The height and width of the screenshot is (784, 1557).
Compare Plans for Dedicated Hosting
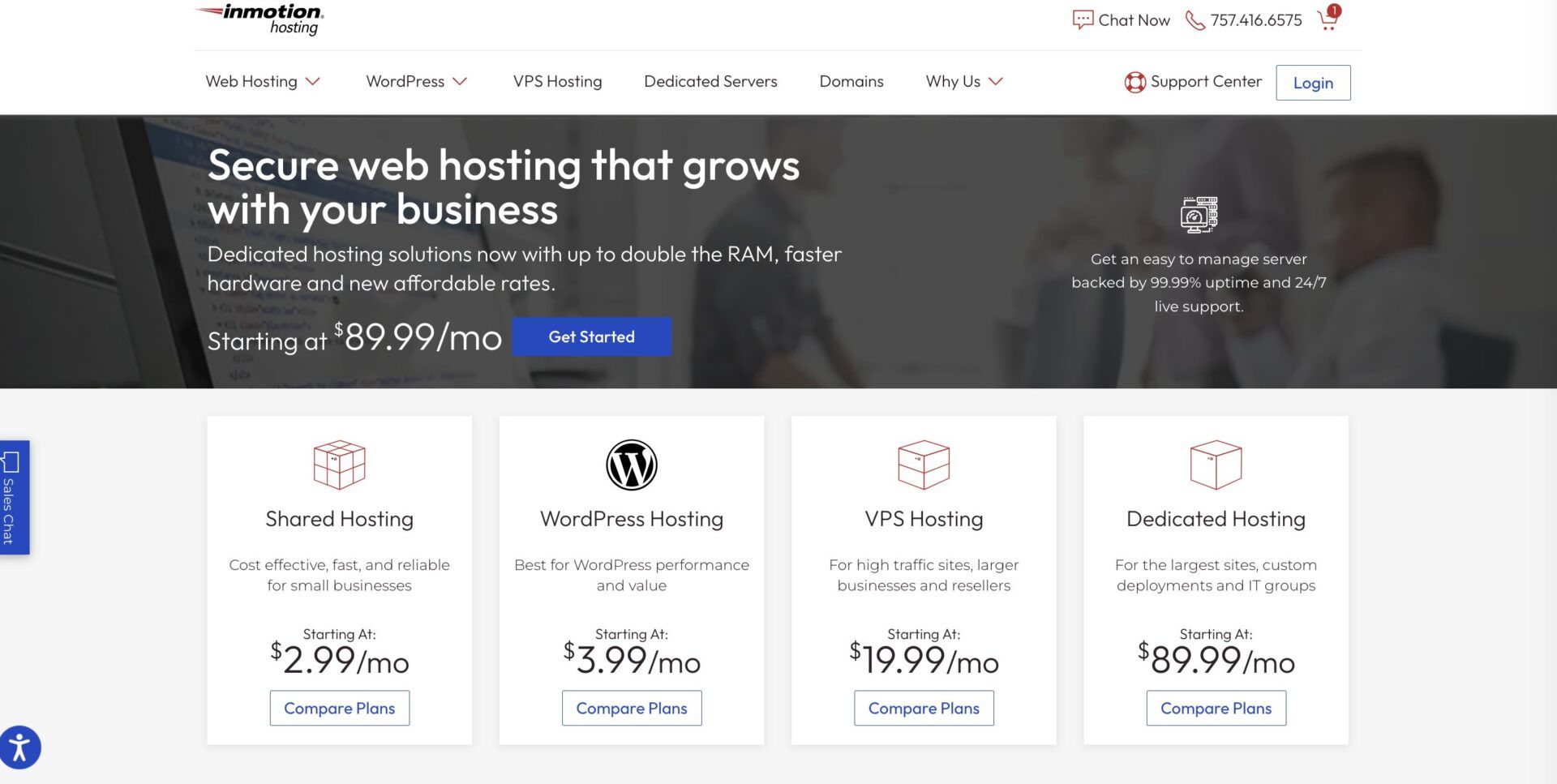(x=1216, y=708)
